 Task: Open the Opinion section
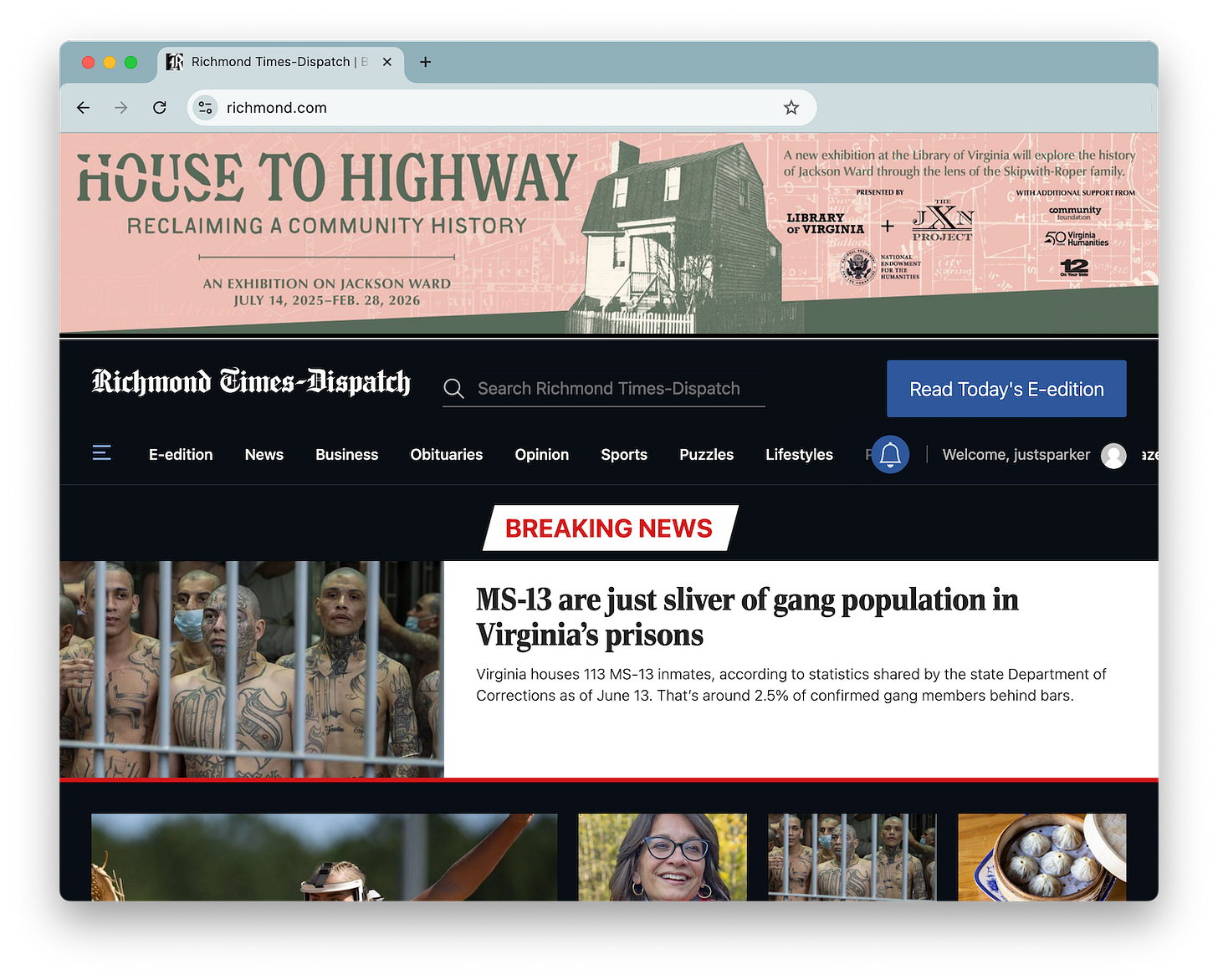542,455
